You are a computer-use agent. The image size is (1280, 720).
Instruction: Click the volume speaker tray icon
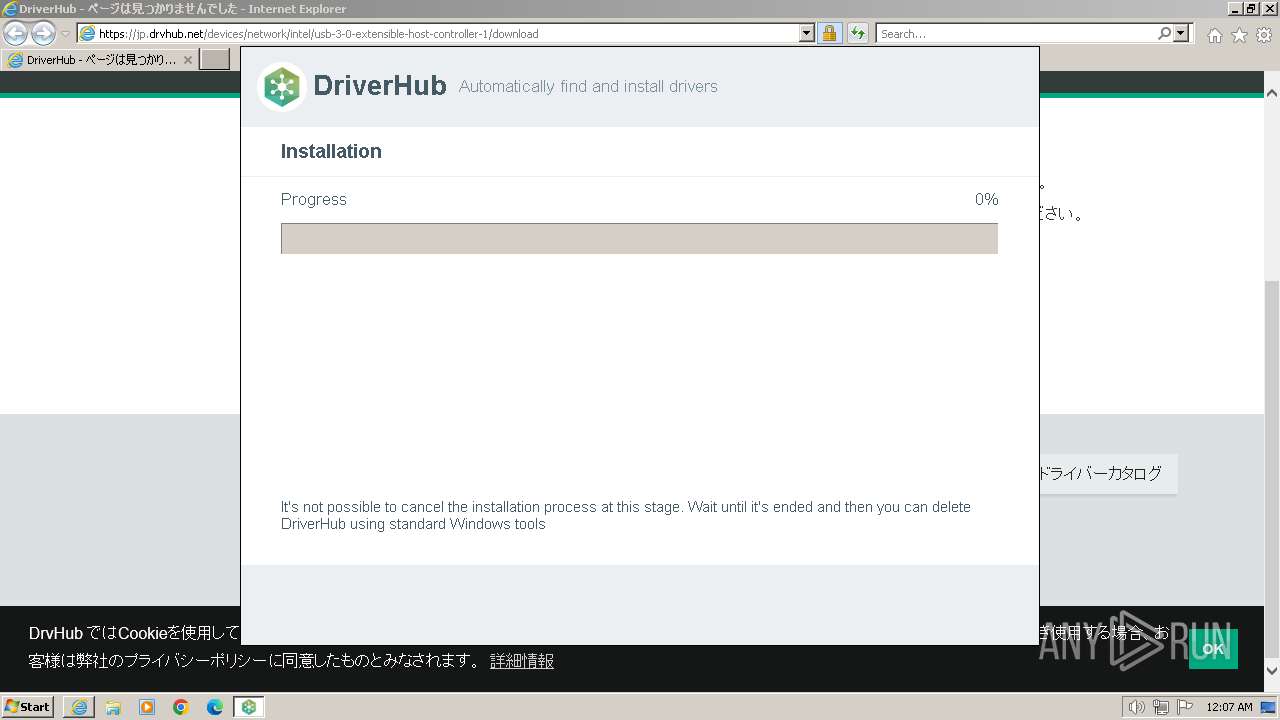point(1136,707)
